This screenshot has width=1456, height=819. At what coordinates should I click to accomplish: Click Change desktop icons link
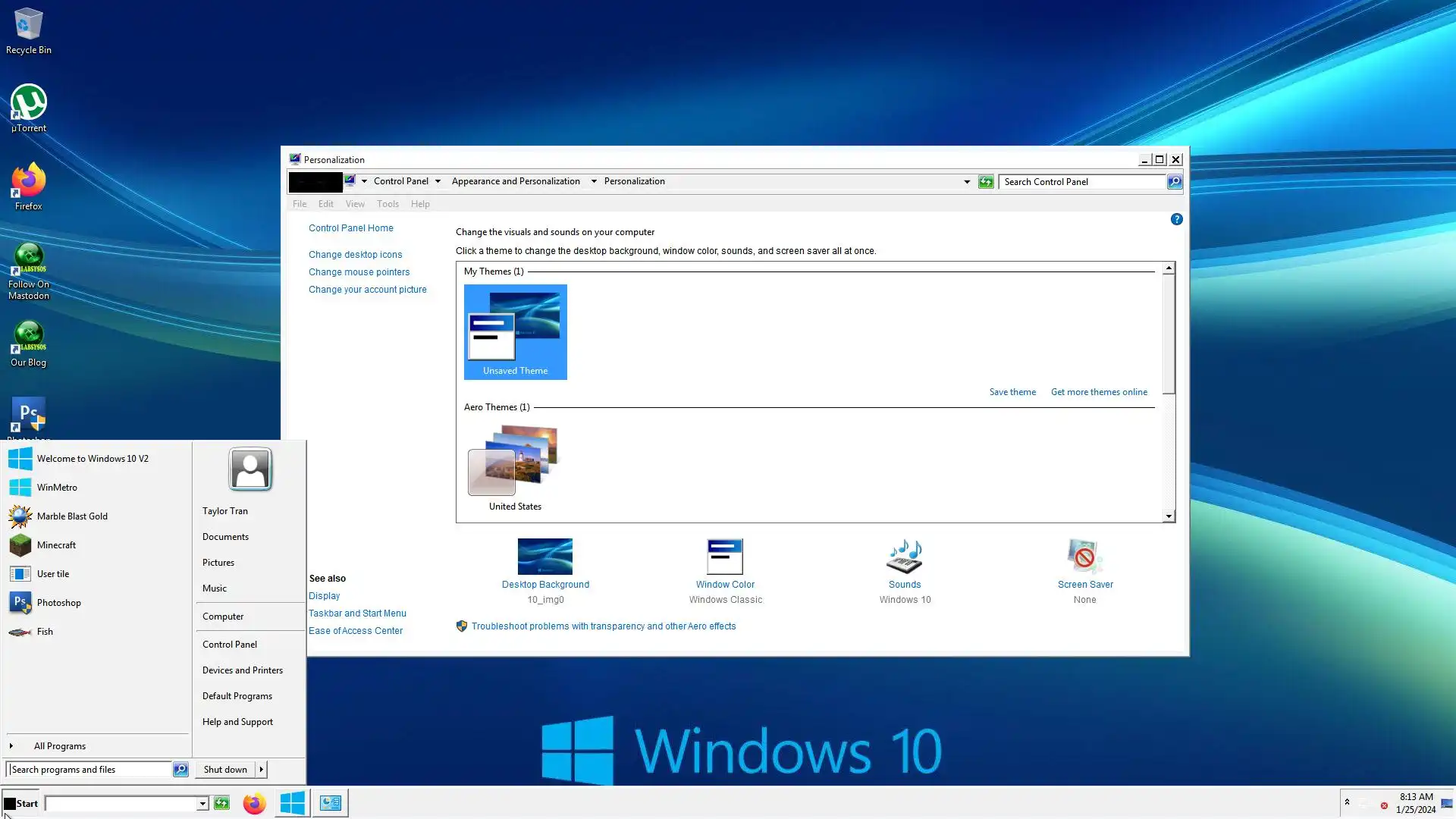coord(355,255)
